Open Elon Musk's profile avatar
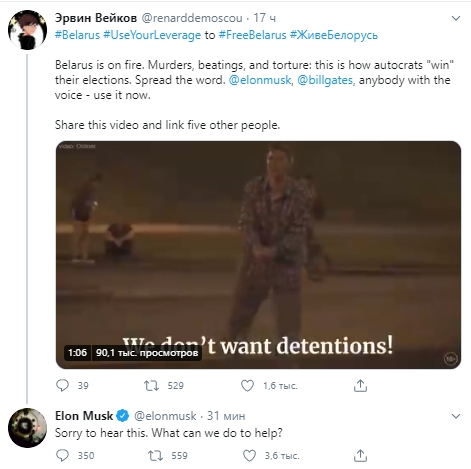Viewport: 471px width, 469px height. tap(27, 428)
